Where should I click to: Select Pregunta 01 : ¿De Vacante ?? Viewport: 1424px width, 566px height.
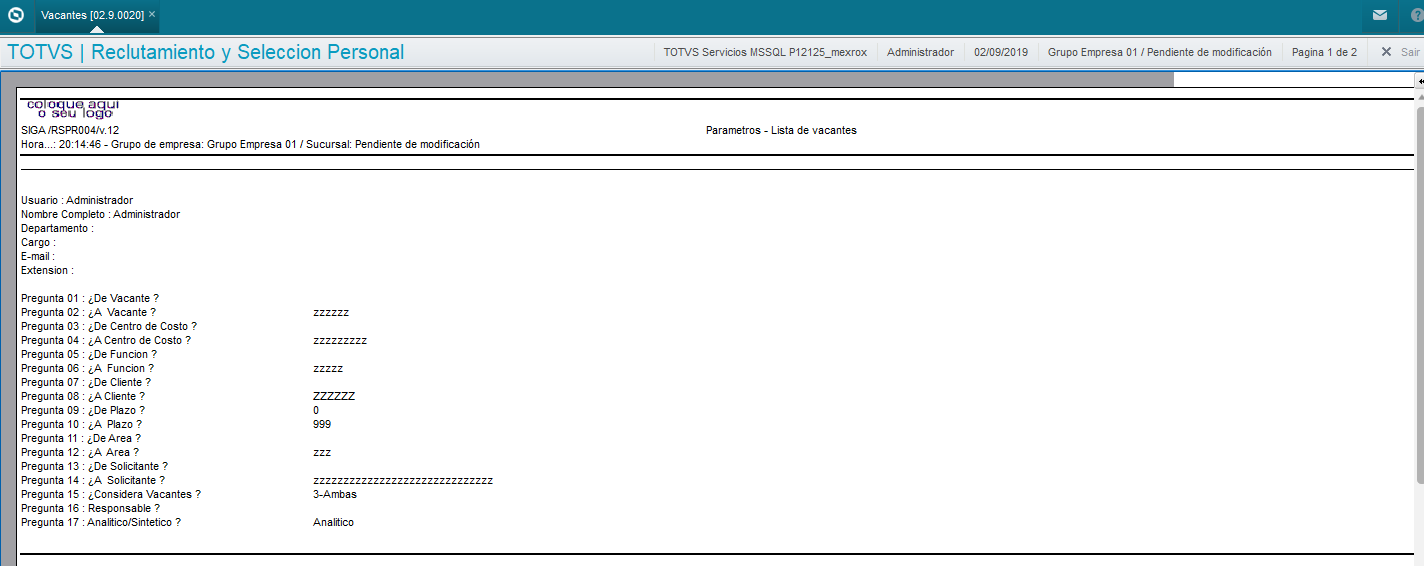pos(90,299)
